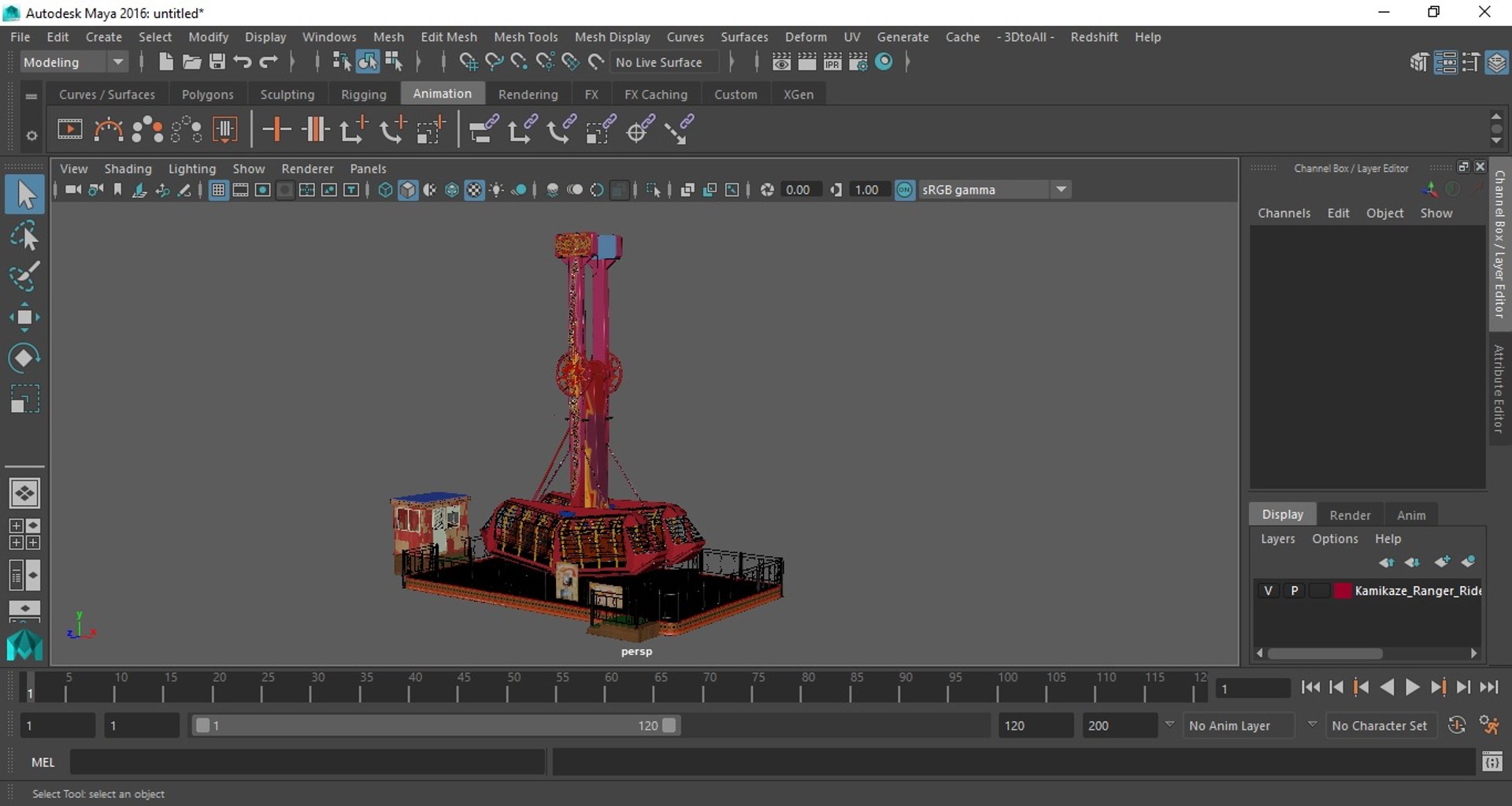The image size is (1512, 806).
Task: Open the Playblast shelf icon
Action: point(69,129)
